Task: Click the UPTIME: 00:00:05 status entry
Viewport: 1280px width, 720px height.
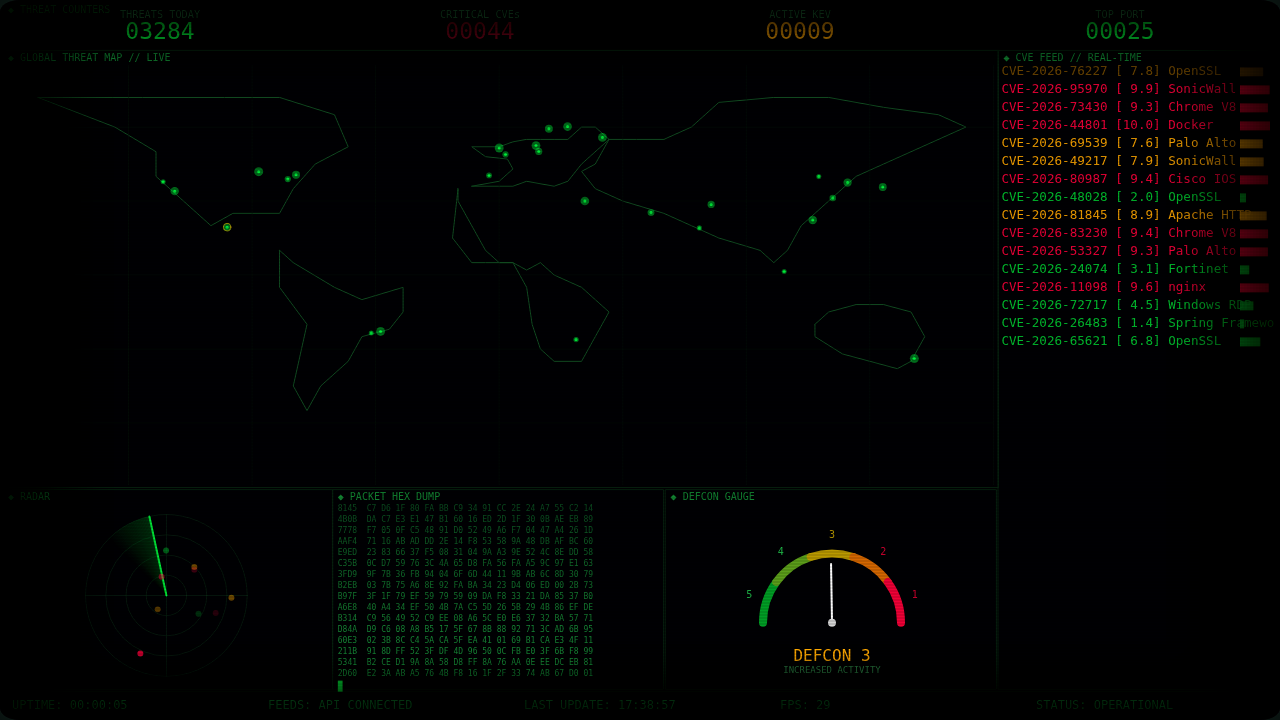Action: click(x=70, y=705)
